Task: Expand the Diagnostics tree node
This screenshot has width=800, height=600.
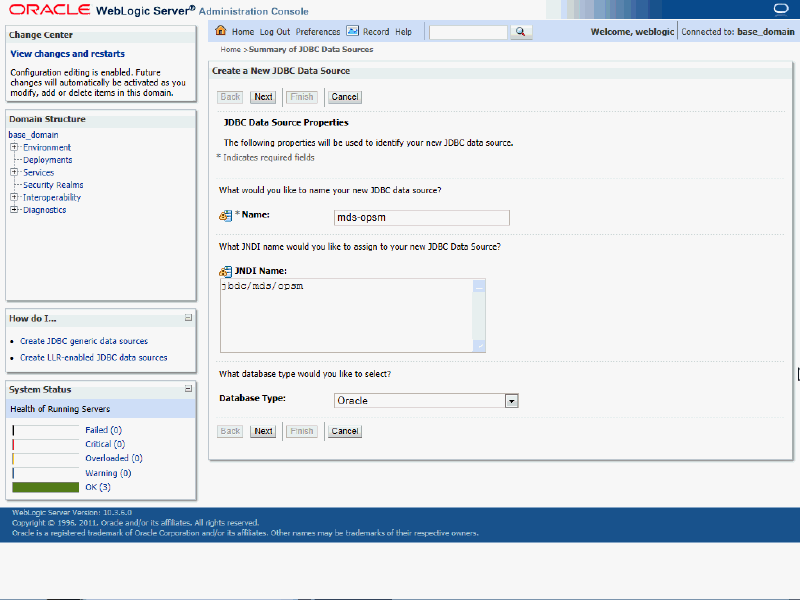Action: [14, 210]
